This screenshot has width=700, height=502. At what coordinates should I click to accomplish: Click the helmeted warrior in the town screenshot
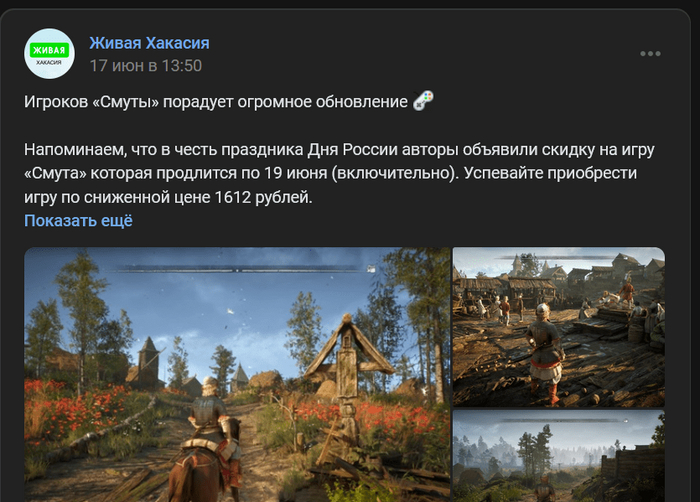coord(543,353)
